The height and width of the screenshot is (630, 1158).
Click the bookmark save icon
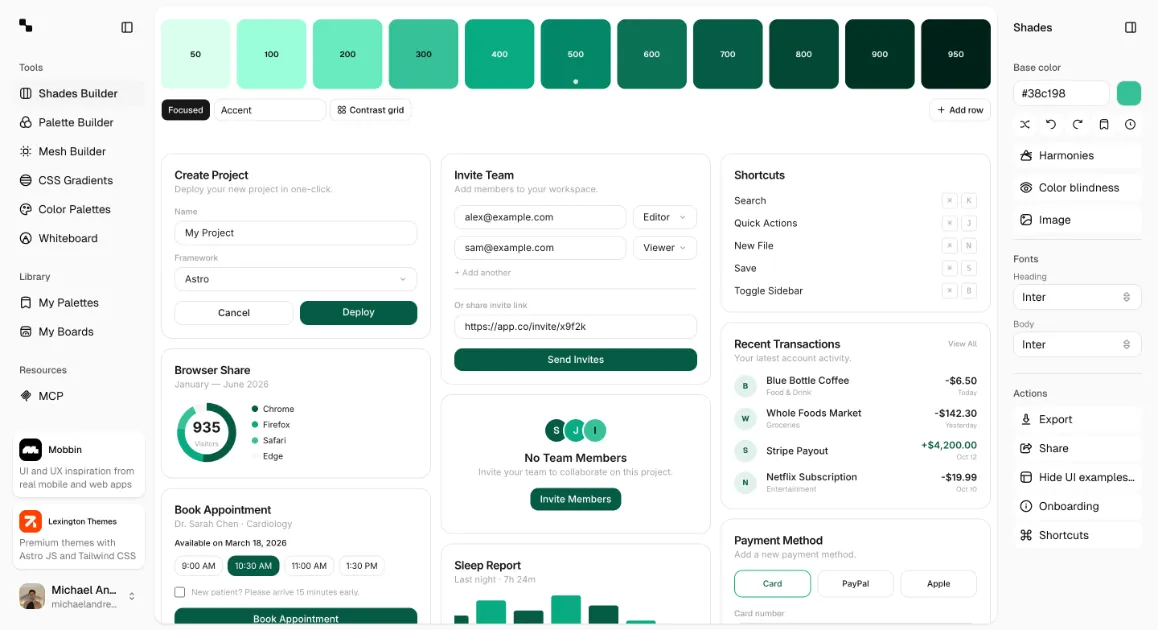[x=1104, y=125]
